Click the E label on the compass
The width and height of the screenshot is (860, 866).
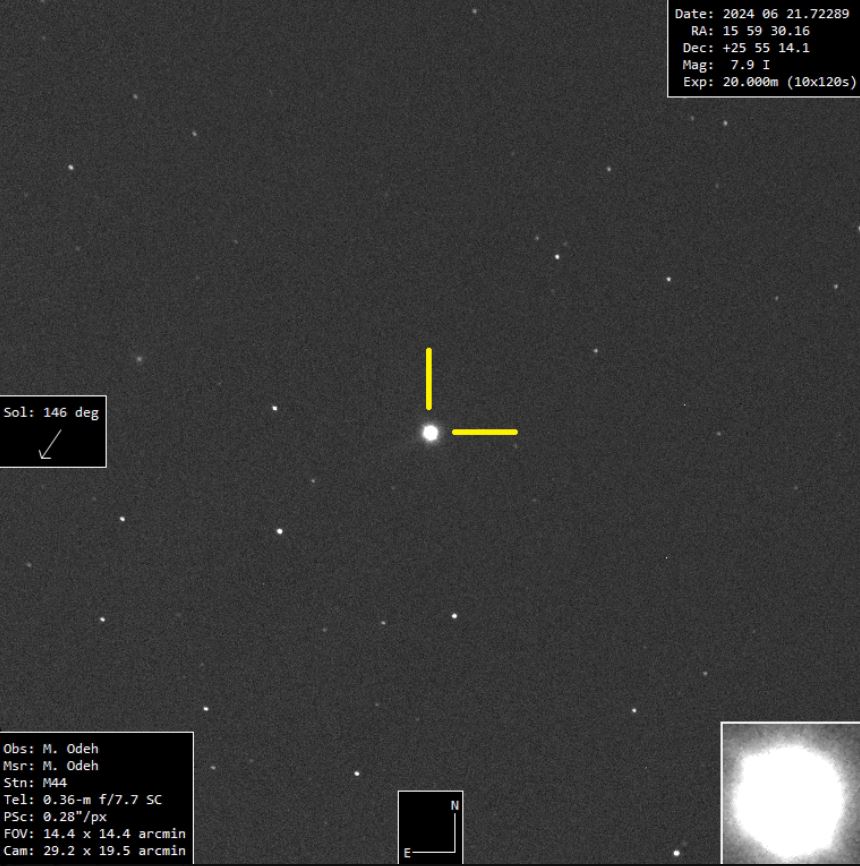(x=407, y=853)
